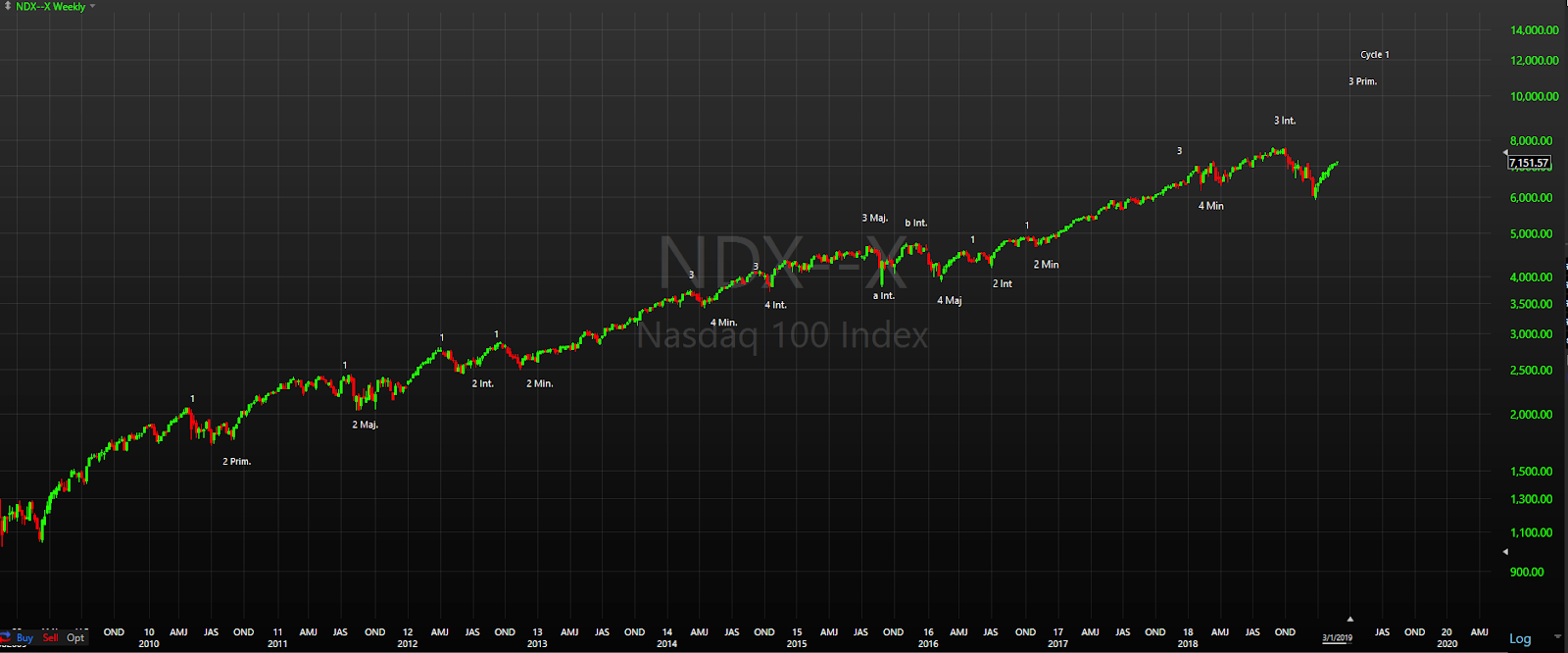Click the 3/1/2019 date marker label
Viewport: 1568px width, 653px height.
(x=1337, y=638)
